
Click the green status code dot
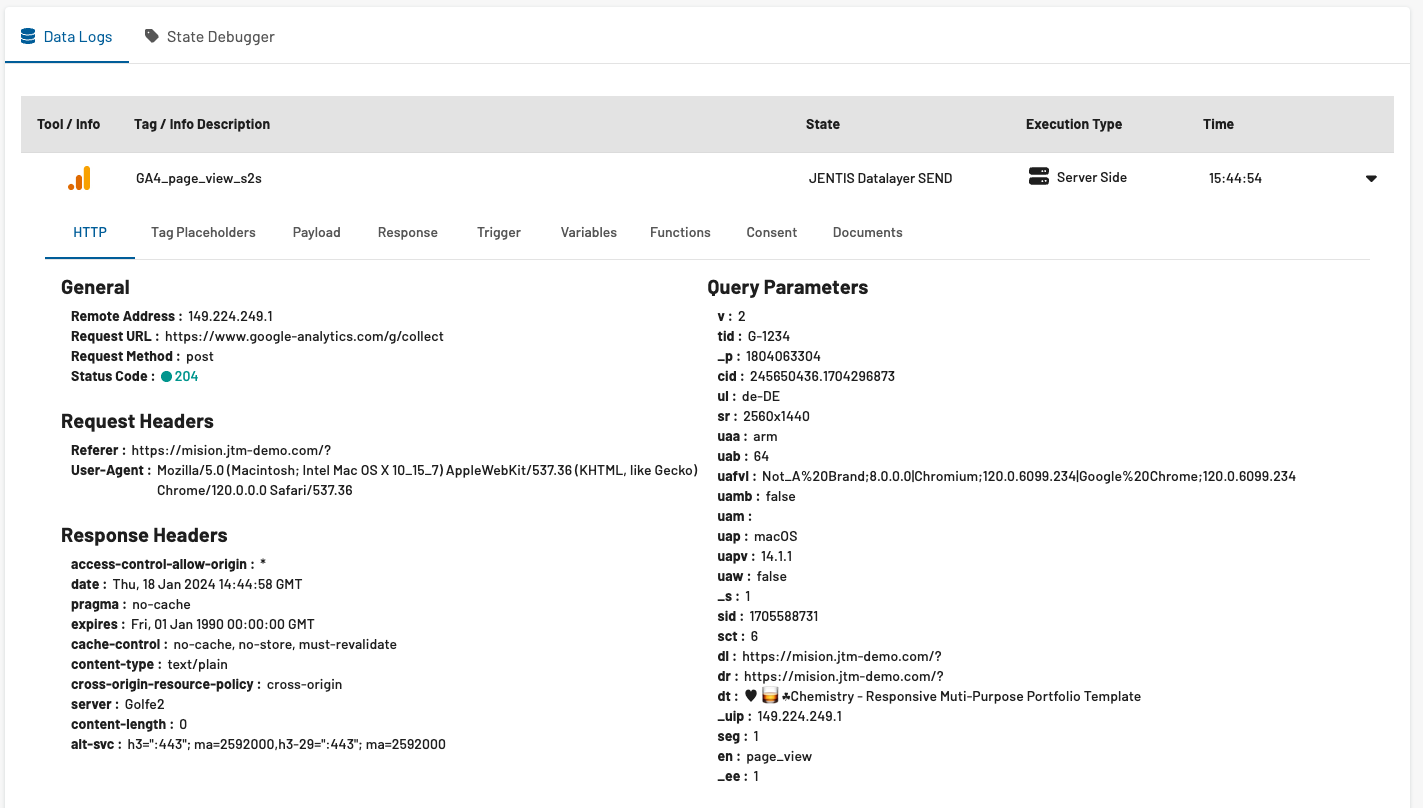[166, 376]
